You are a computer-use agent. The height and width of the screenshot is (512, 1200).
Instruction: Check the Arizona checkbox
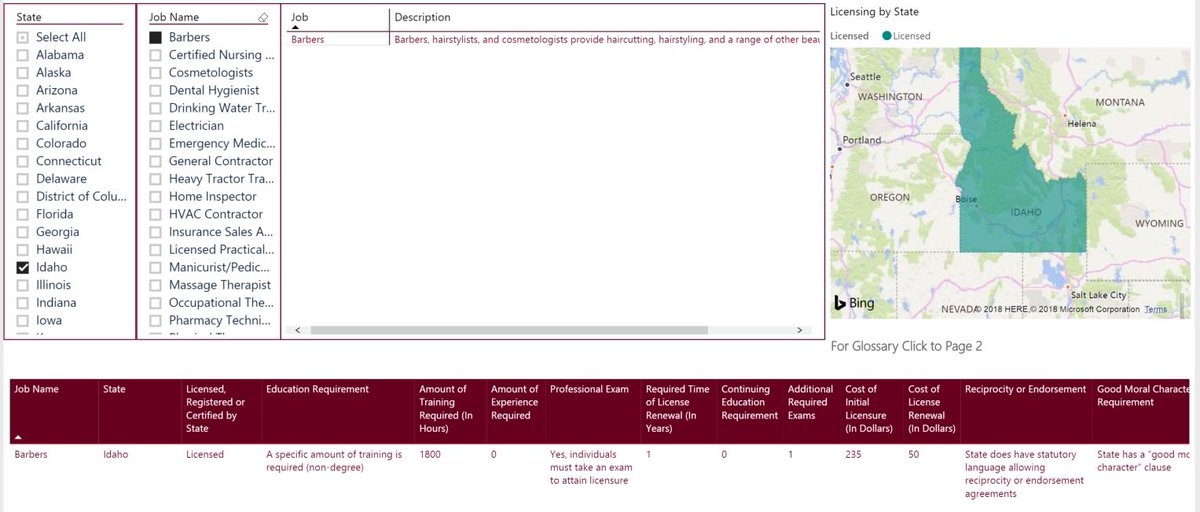(23, 90)
